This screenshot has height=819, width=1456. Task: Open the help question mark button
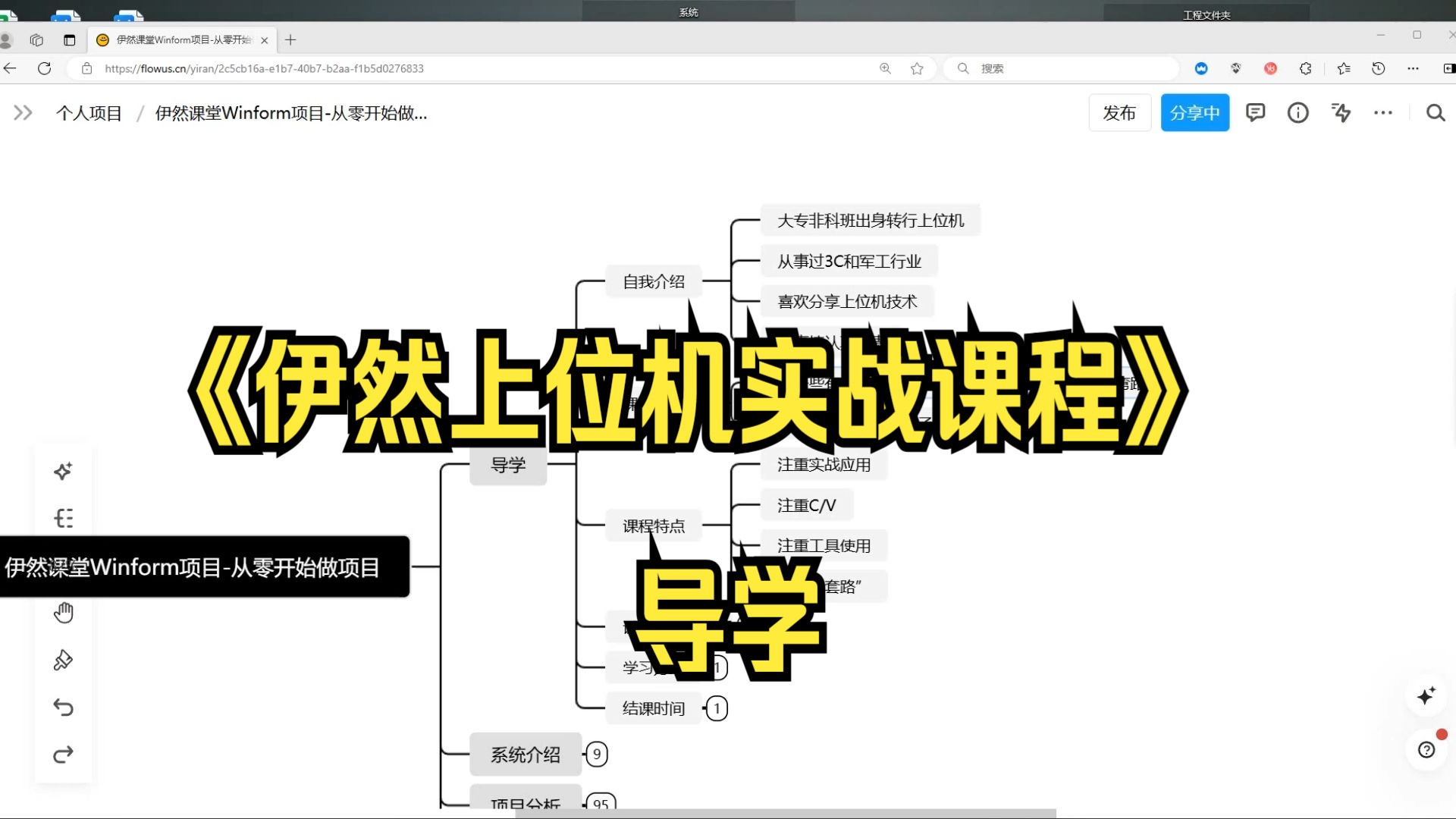tap(1426, 750)
